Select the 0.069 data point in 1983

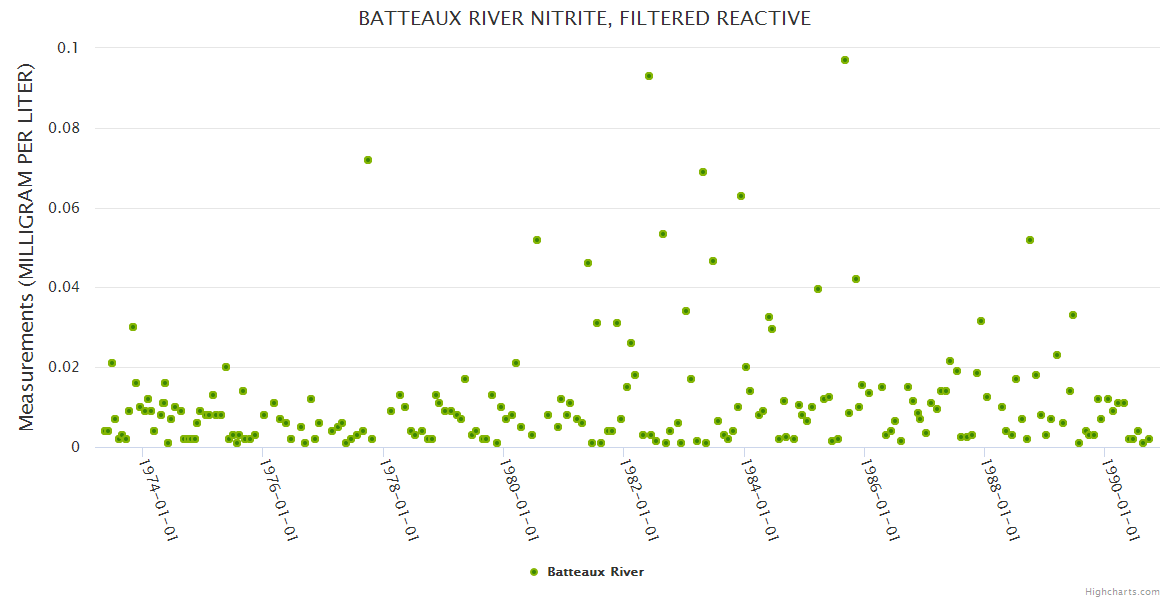(x=703, y=172)
